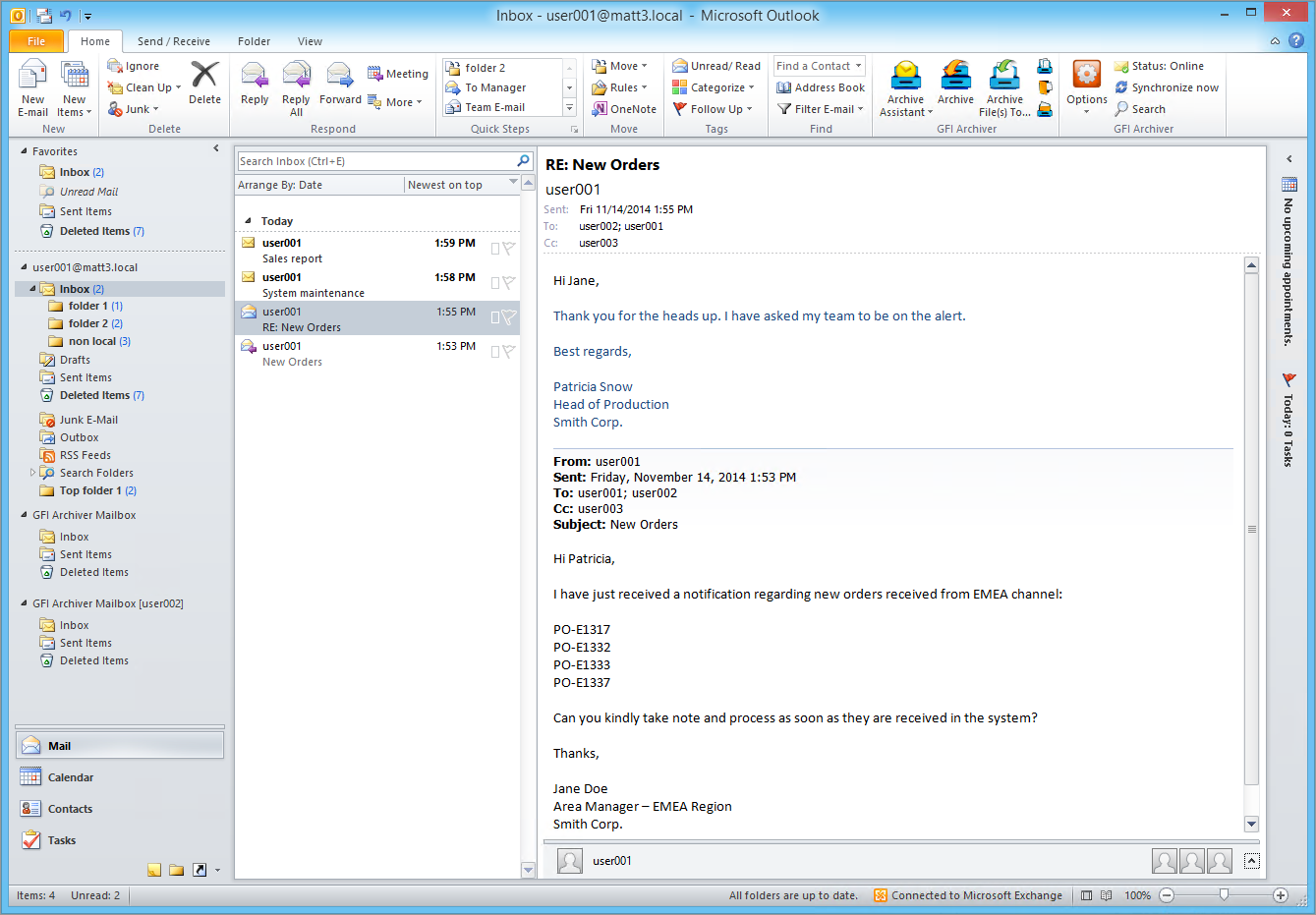The image size is (1316, 915).
Task: Click Status: Online indicator
Action: [1159, 66]
